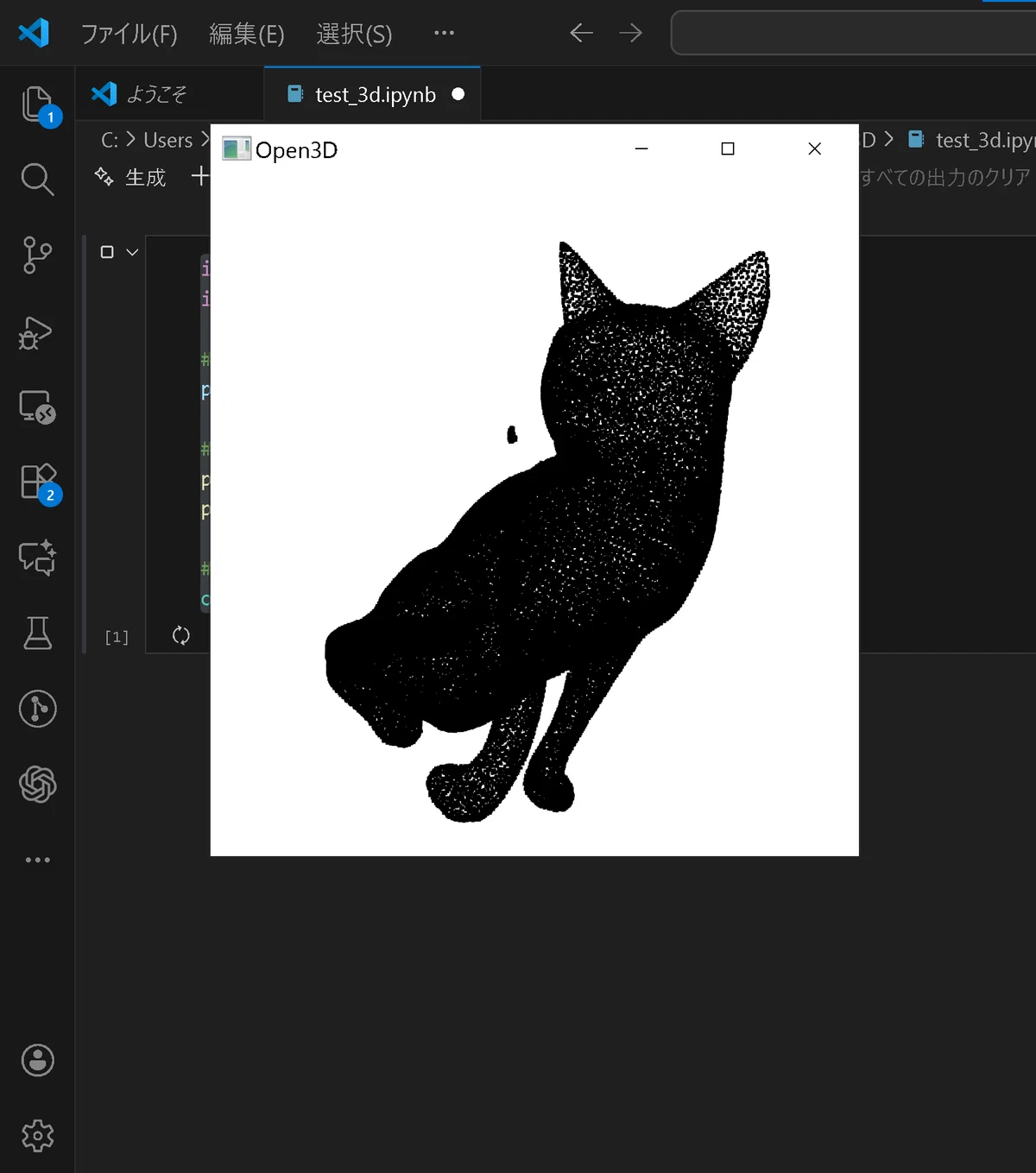
Task: Open the Extensions view icon
Action: coord(37,482)
